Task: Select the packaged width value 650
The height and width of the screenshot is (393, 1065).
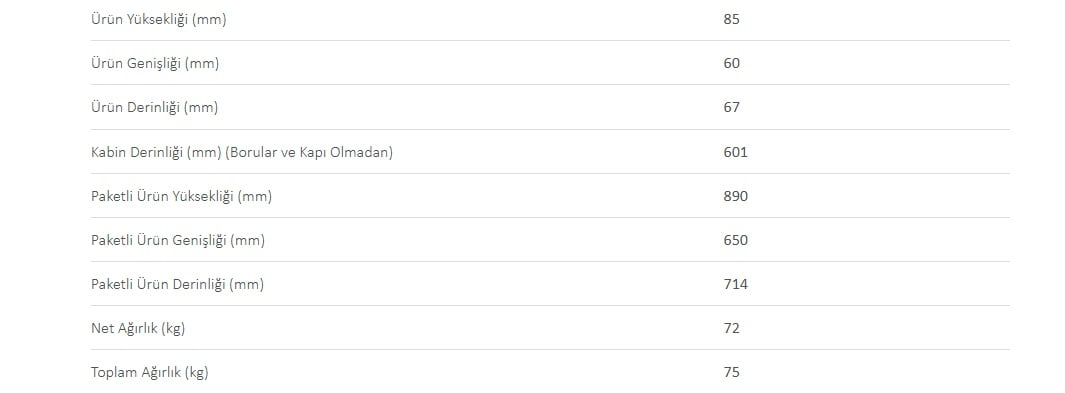Action: [x=736, y=240]
